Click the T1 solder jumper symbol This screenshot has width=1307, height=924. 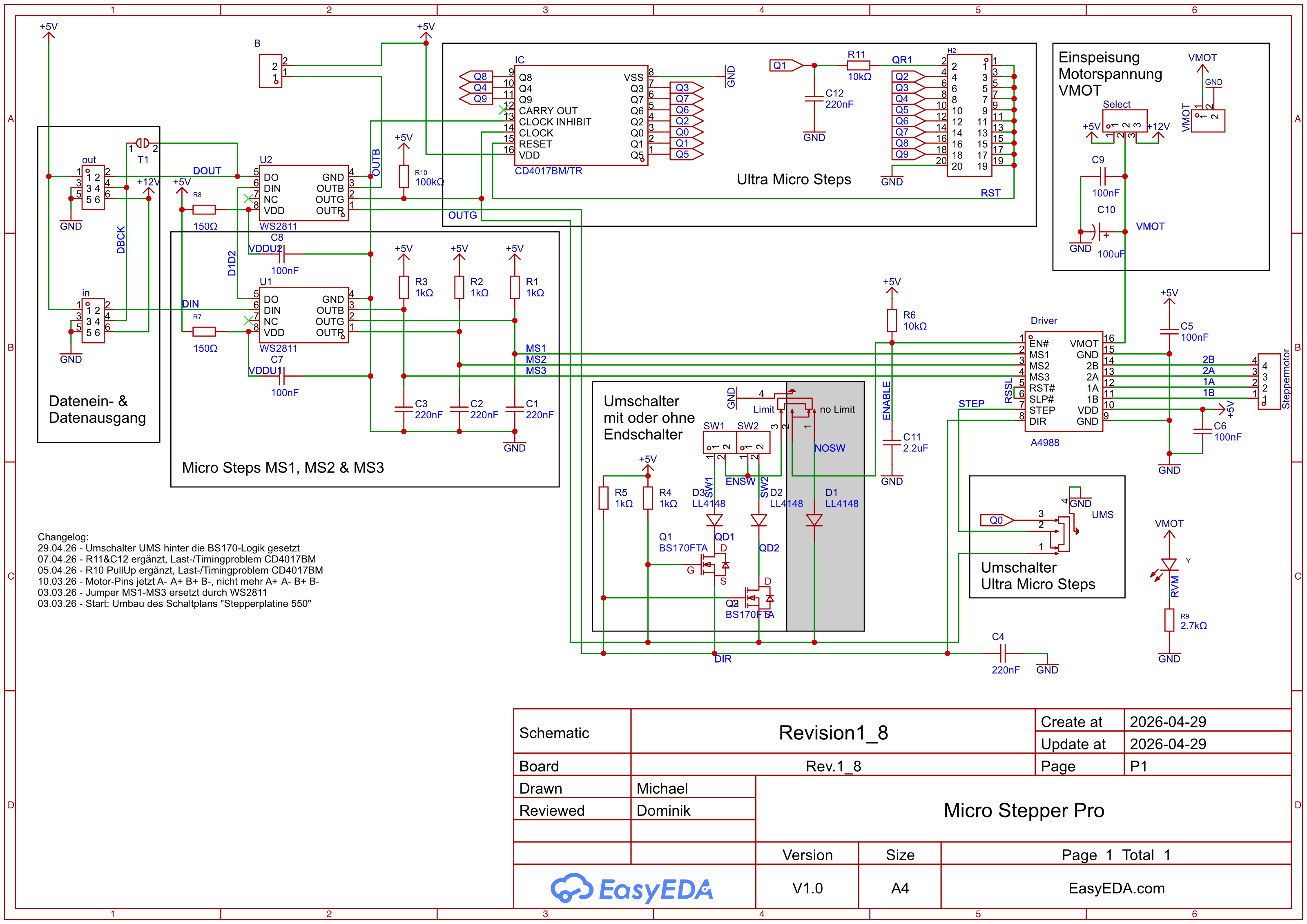point(142,143)
